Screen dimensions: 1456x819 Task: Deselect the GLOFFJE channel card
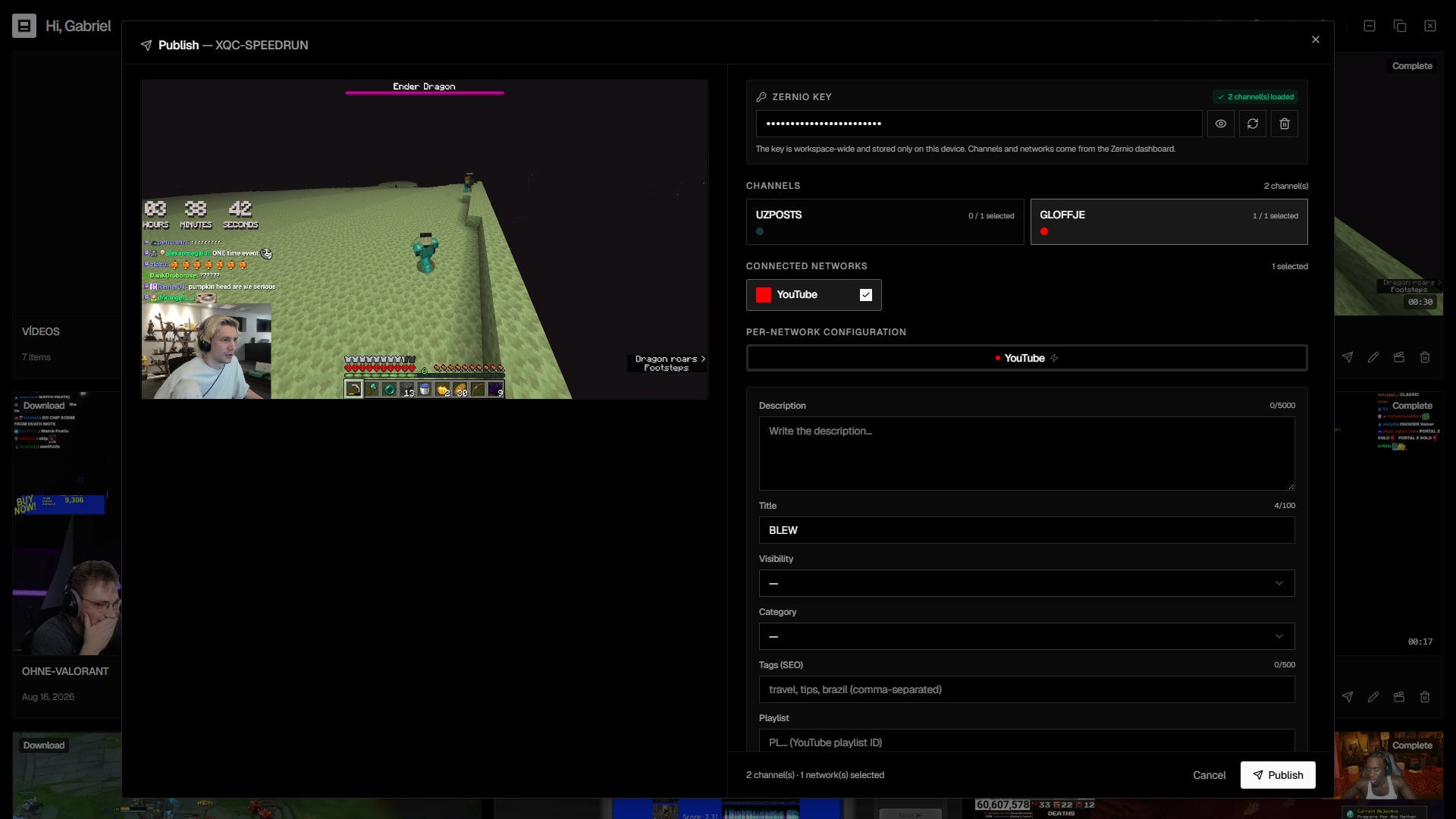(1169, 221)
